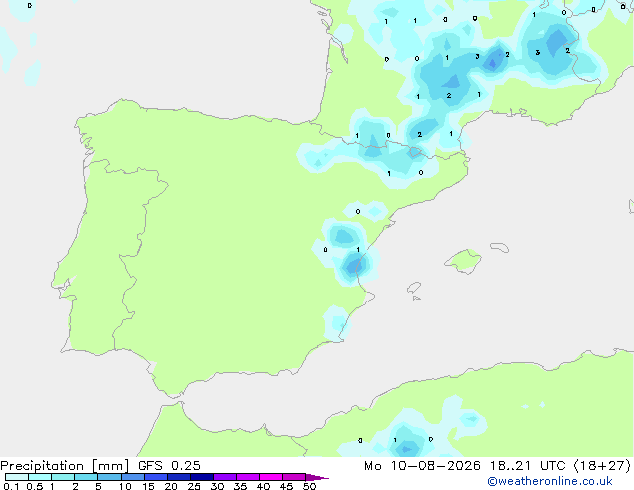Viewport: 634px width, 490px height.
Task: Select the 40–45 mm magenta legend swatch
Action: [x=271, y=477]
